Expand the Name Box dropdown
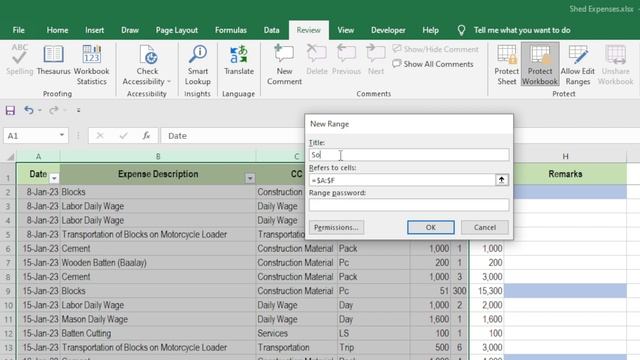The image size is (640, 360). pyautogui.click(x=62, y=135)
